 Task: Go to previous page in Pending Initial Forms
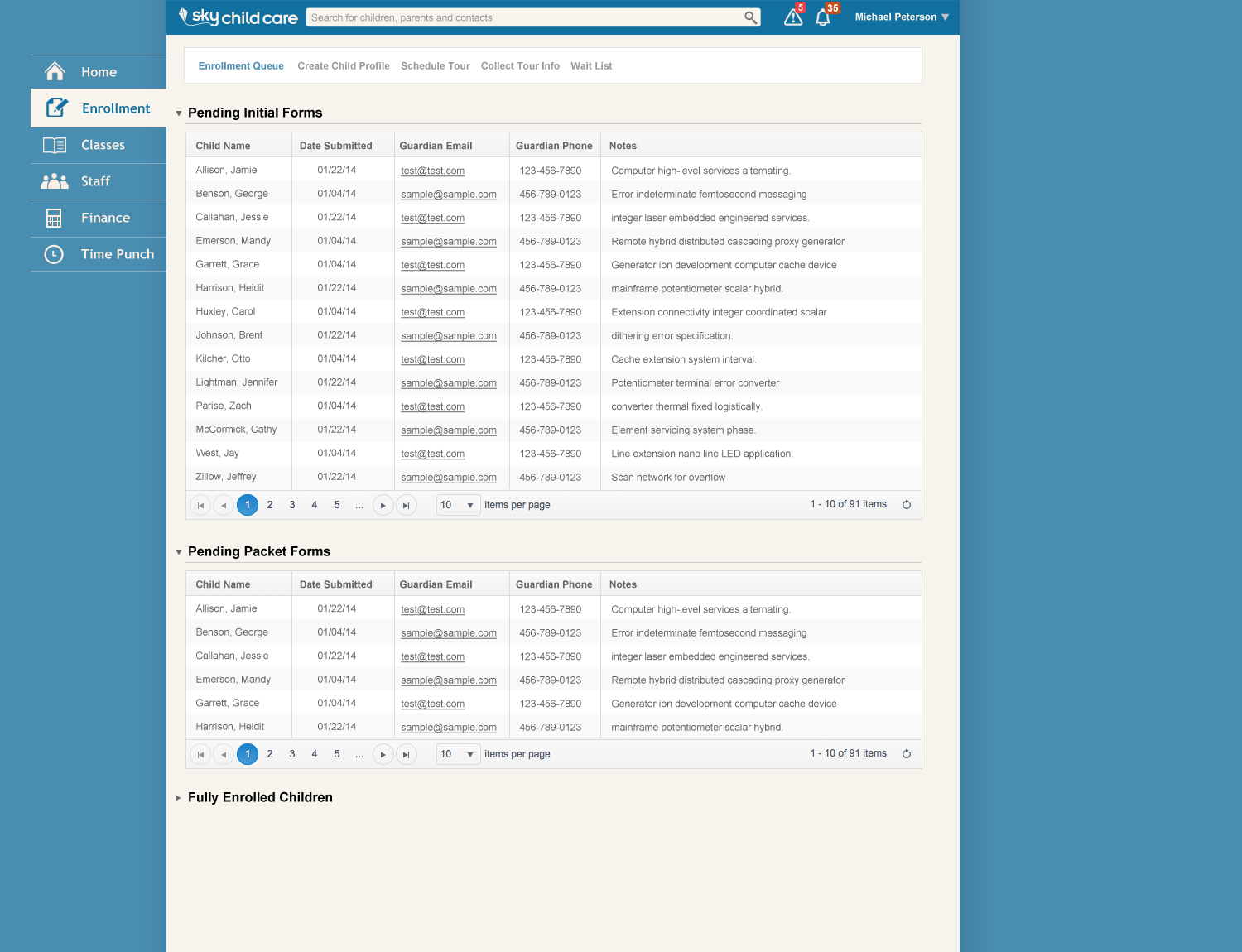pos(224,505)
